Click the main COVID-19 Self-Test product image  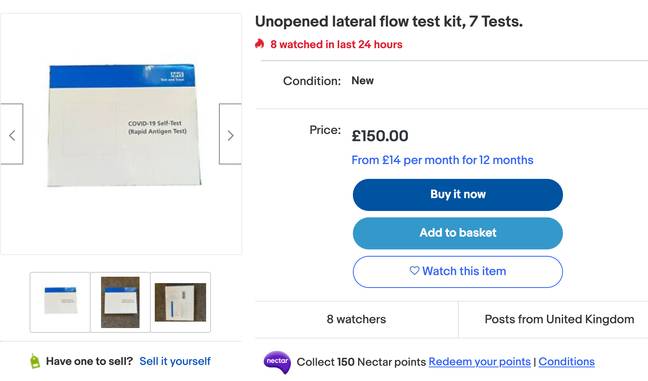[x=124, y=125]
